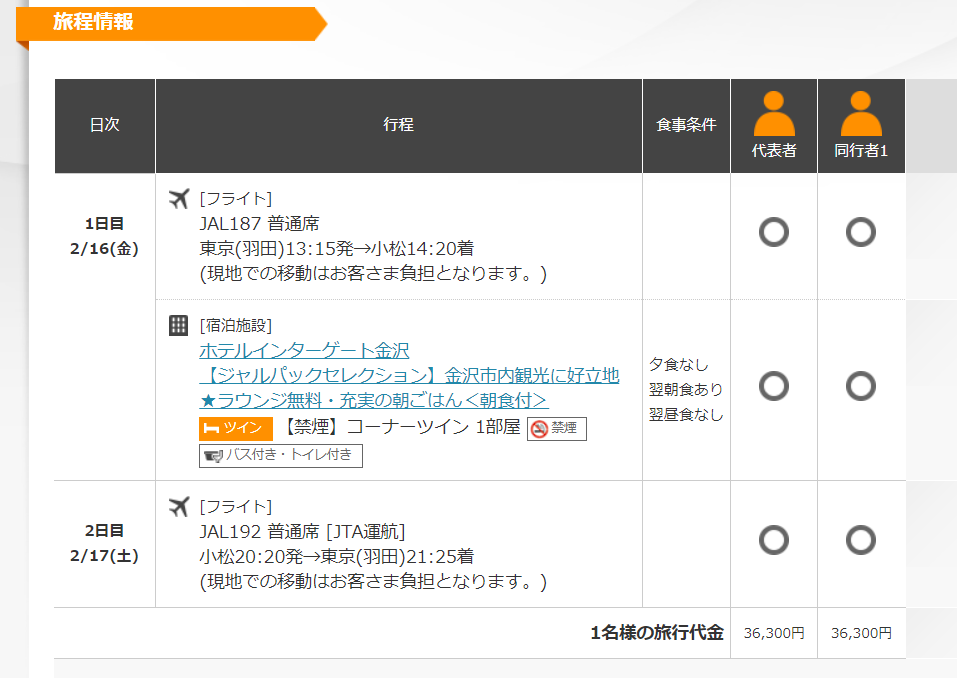Click the [フライト] label on day 1

pos(236,198)
